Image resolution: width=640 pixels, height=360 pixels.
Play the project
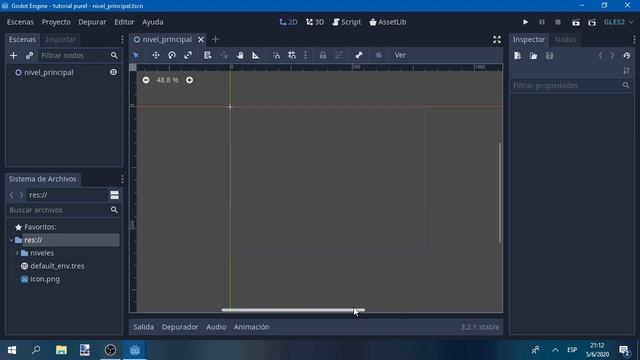coord(525,22)
